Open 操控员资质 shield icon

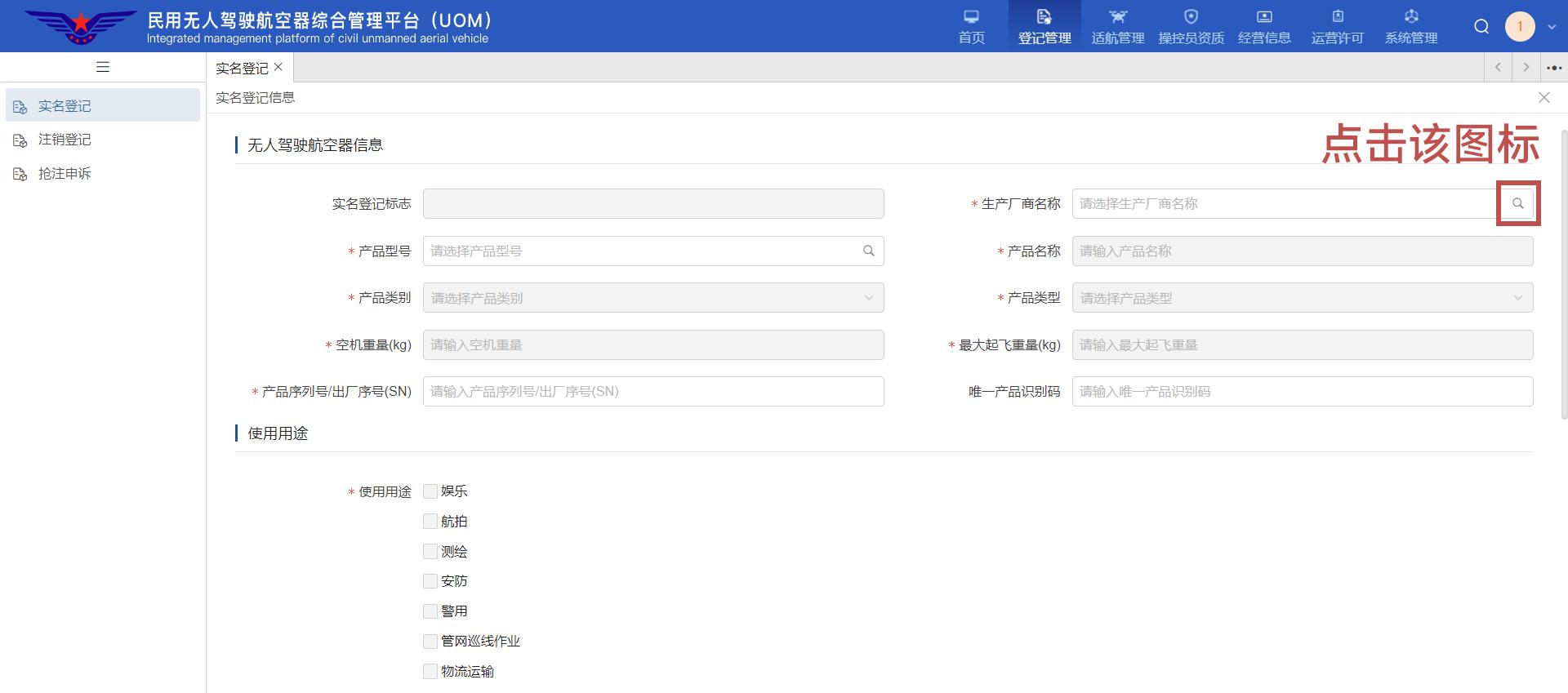[1191, 17]
